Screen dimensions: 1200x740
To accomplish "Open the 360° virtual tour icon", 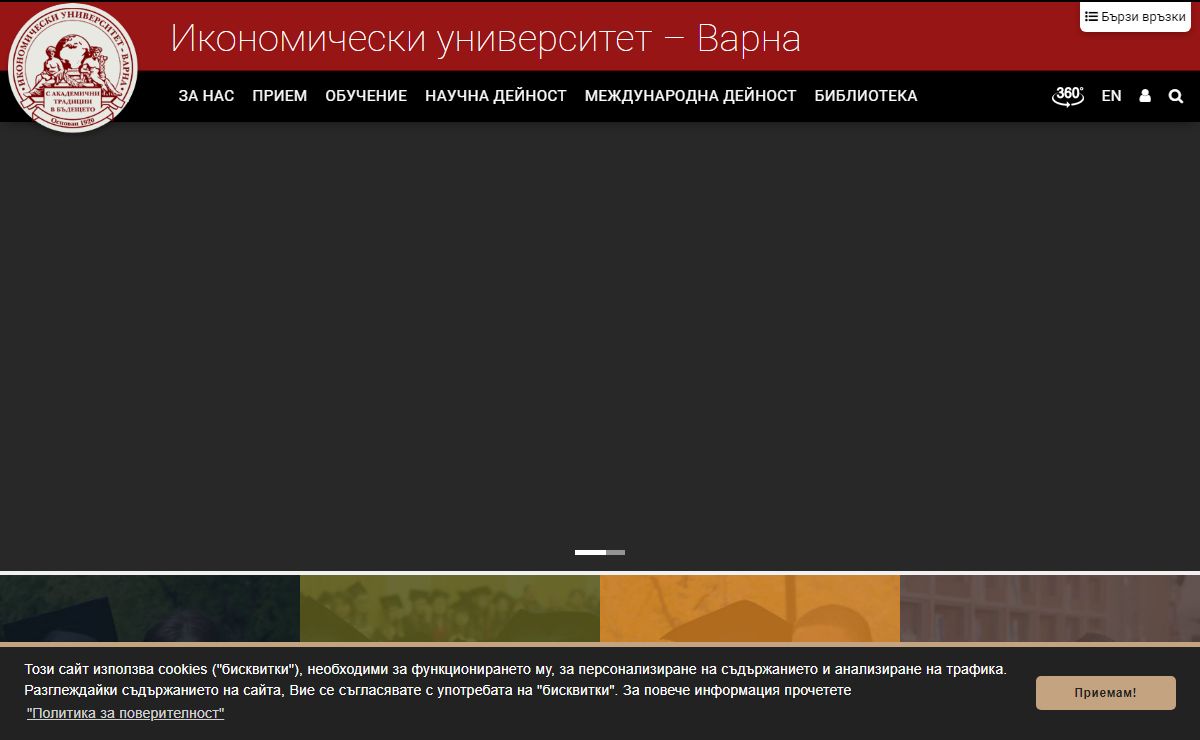I will (x=1068, y=96).
